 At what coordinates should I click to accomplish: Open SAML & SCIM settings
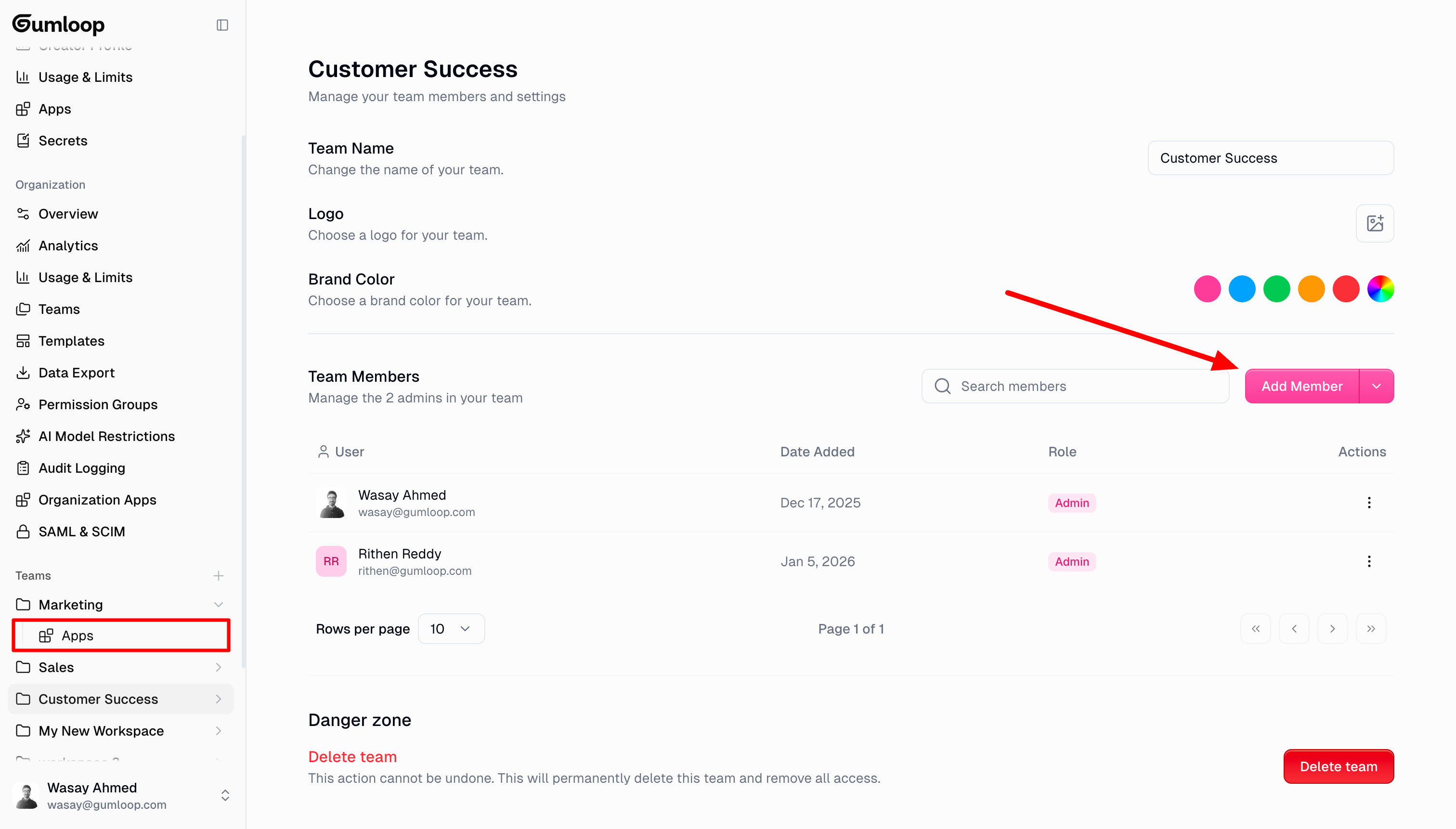[x=82, y=531]
